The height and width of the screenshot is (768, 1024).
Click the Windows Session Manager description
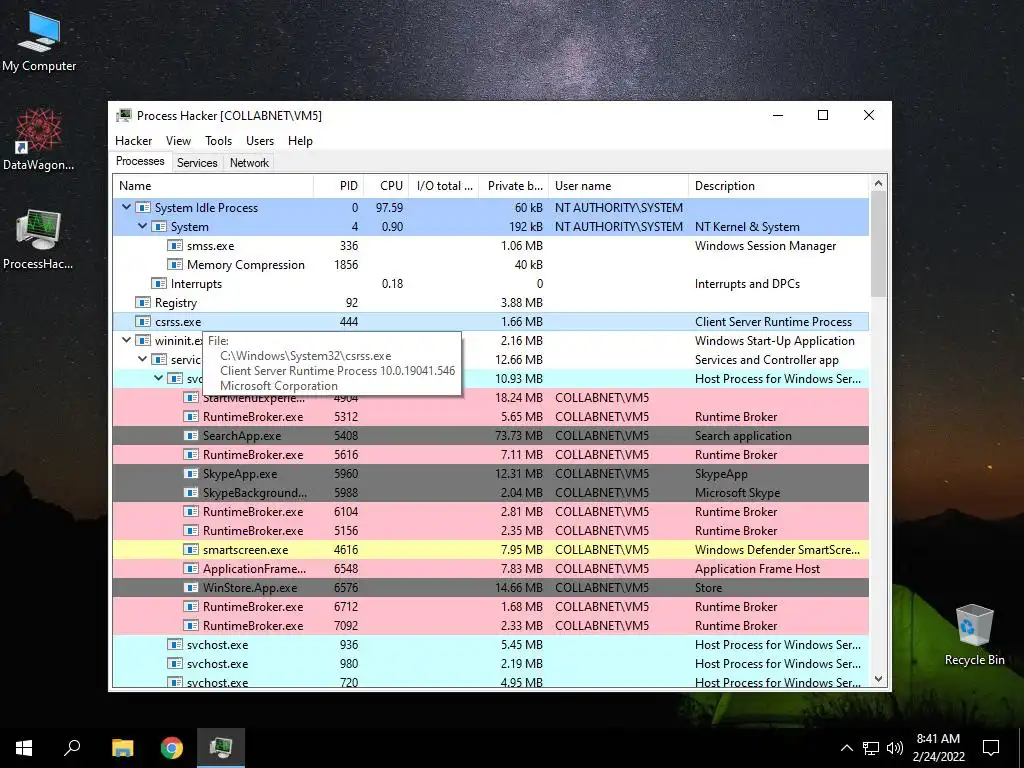coord(765,246)
